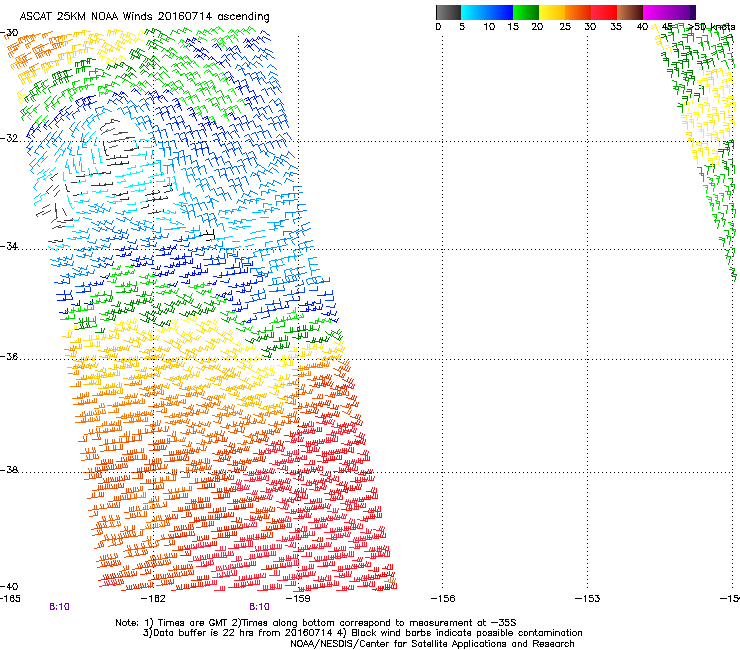Click the dark purple >50 knots legend color

[x=693, y=12]
